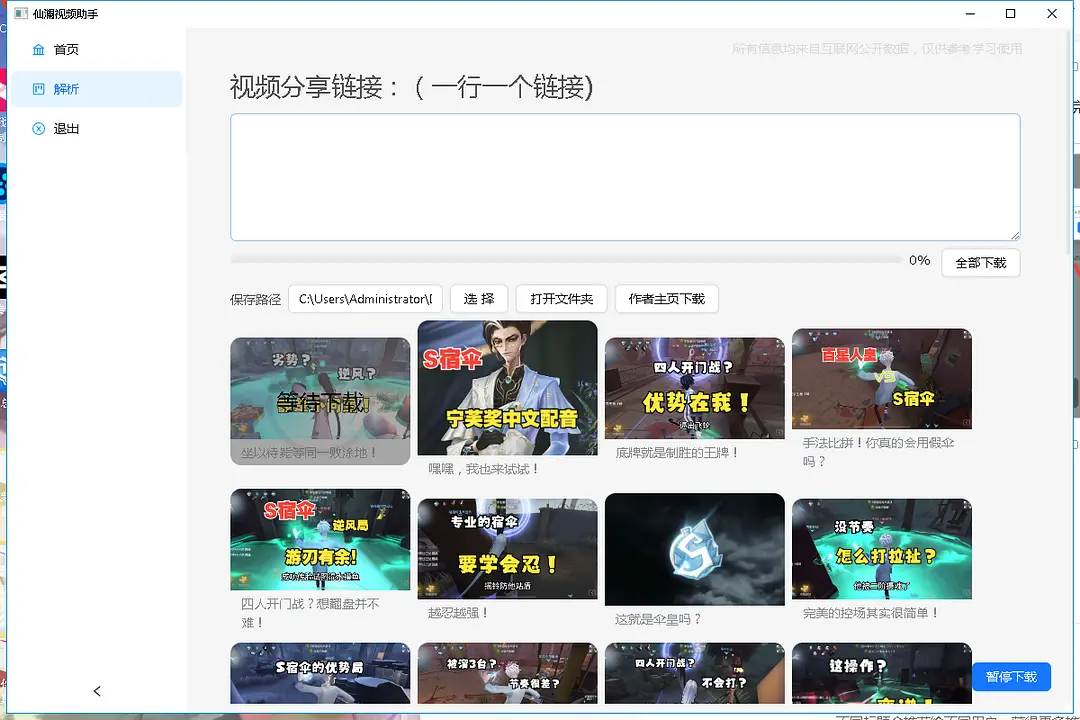This screenshot has width=1080, height=720.
Task: Close the 仙湄视频助手 window
Action: (1052, 14)
